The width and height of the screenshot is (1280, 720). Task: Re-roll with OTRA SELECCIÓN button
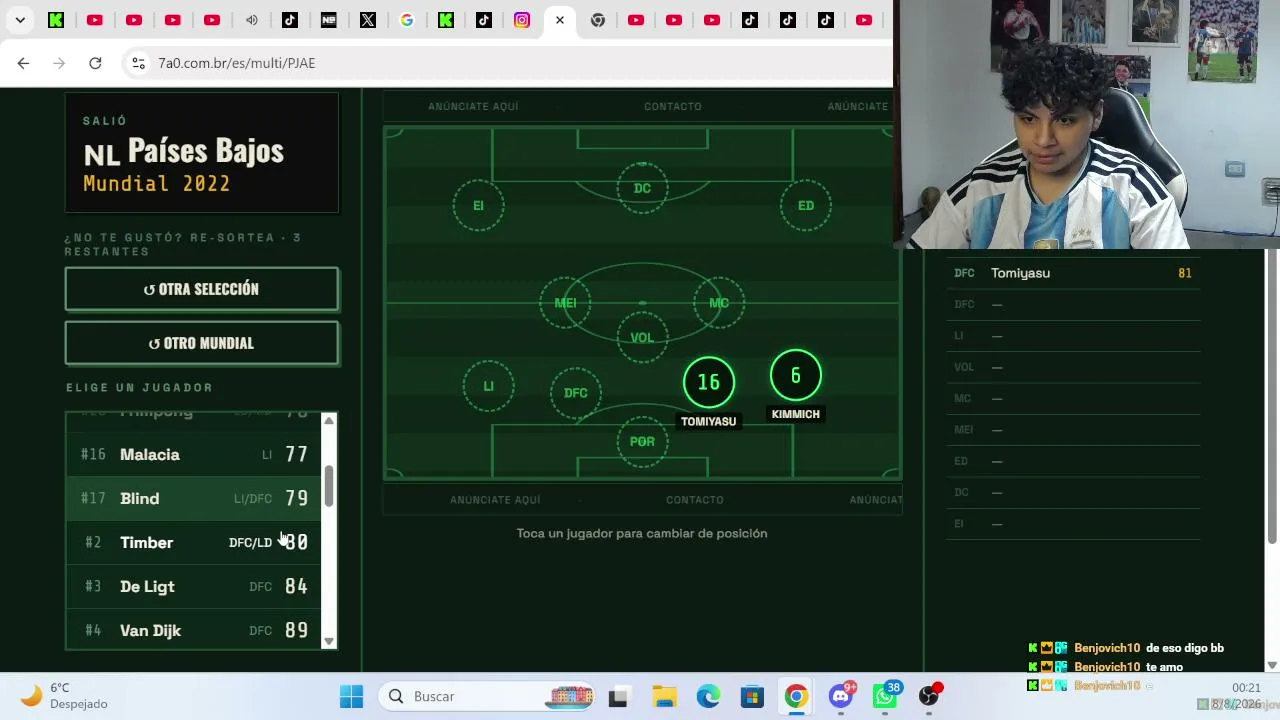(201, 289)
